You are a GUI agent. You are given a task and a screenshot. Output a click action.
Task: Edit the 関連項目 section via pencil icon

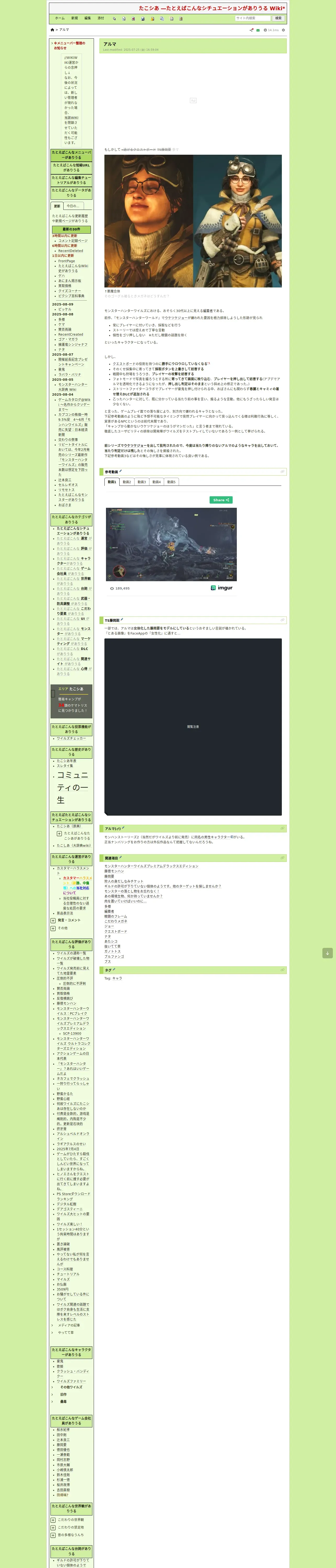121,857
